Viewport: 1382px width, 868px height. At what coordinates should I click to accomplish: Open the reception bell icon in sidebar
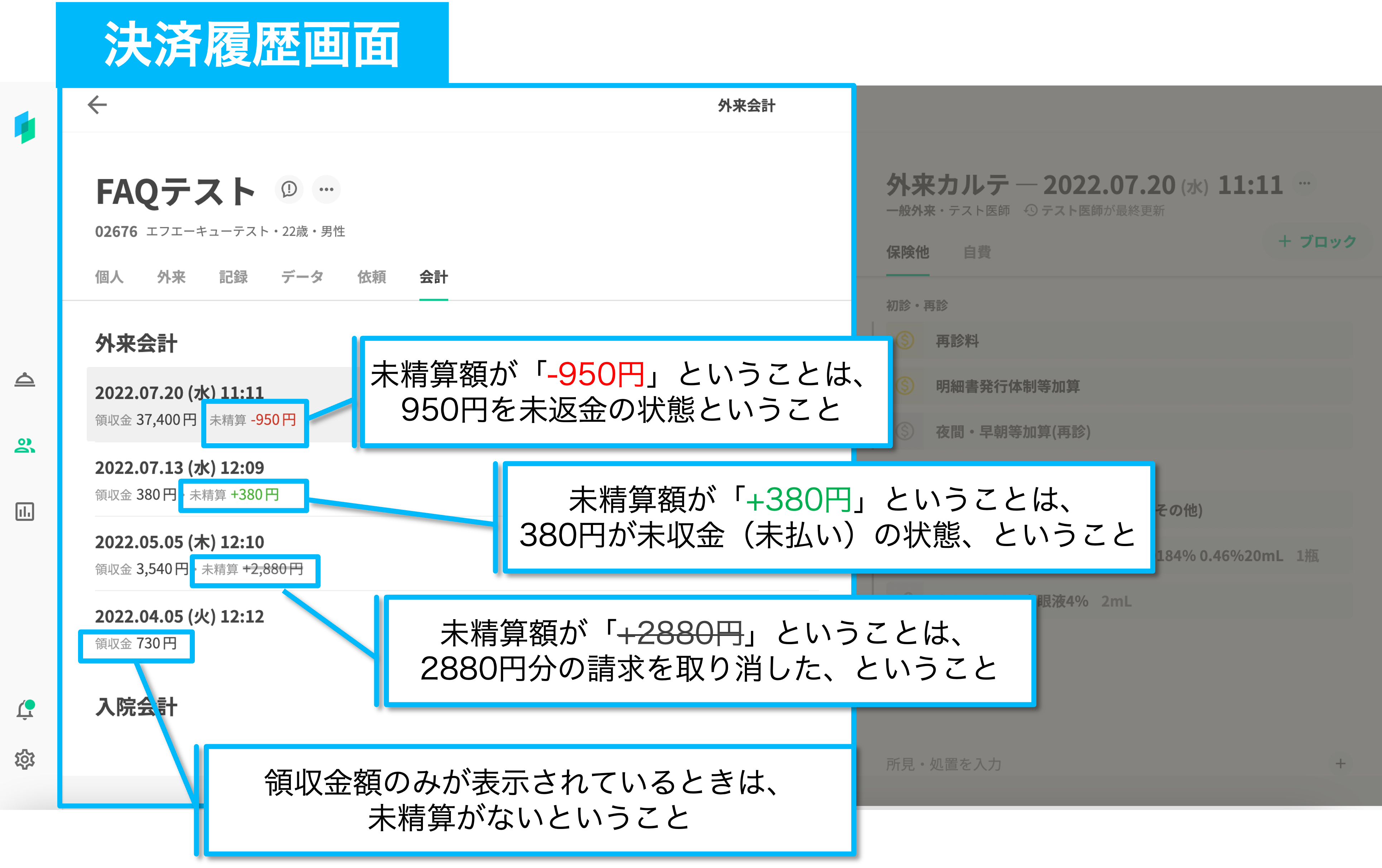pyautogui.click(x=25, y=380)
